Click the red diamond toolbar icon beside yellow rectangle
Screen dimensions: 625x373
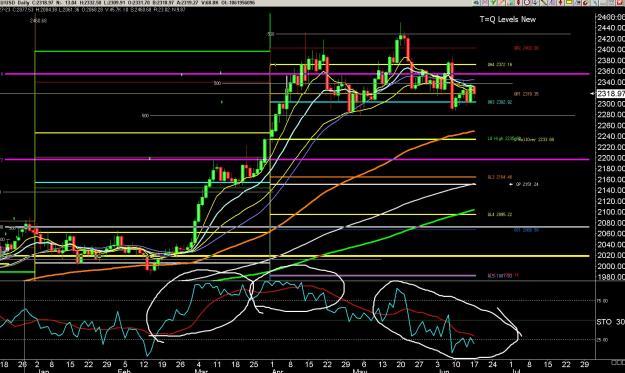560,2
